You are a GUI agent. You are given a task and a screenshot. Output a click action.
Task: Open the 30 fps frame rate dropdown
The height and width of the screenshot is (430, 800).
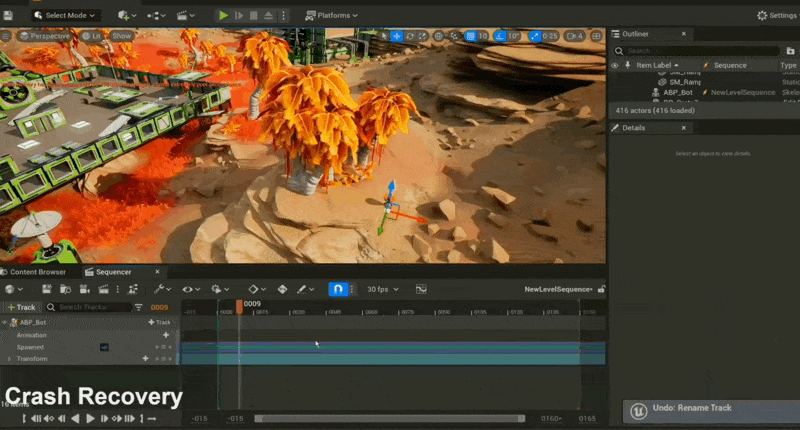(x=378, y=289)
